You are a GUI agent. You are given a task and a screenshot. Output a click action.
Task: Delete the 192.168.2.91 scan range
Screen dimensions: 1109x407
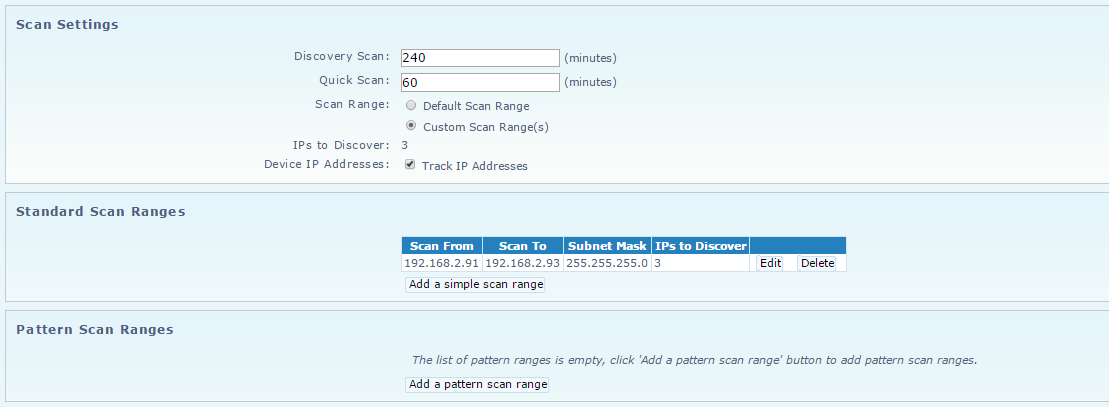pyautogui.click(x=818, y=263)
